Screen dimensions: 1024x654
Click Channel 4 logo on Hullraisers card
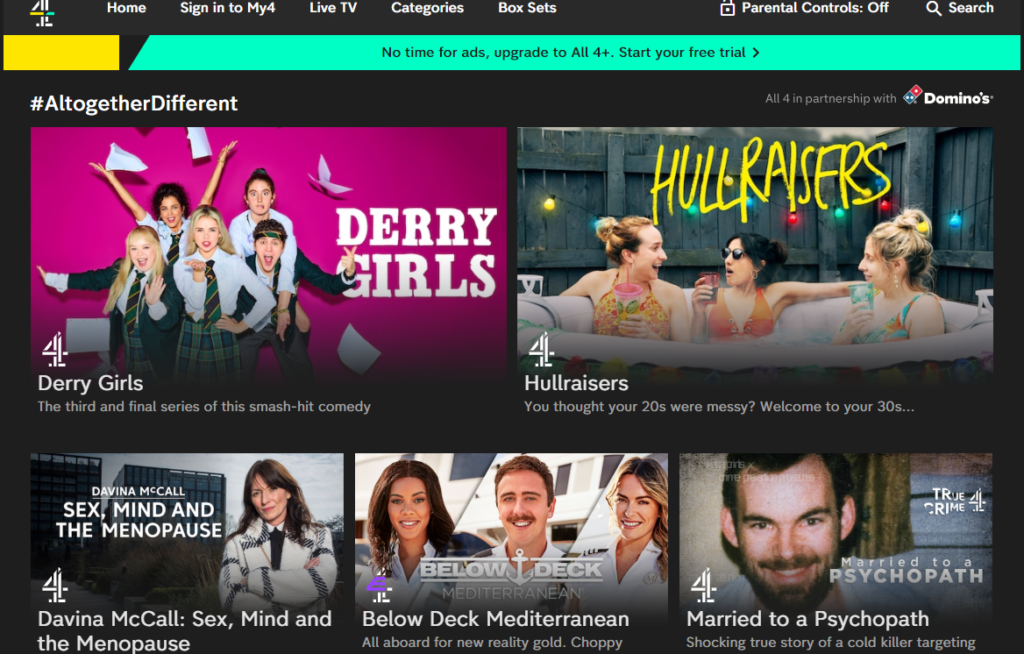pyautogui.click(x=541, y=350)
